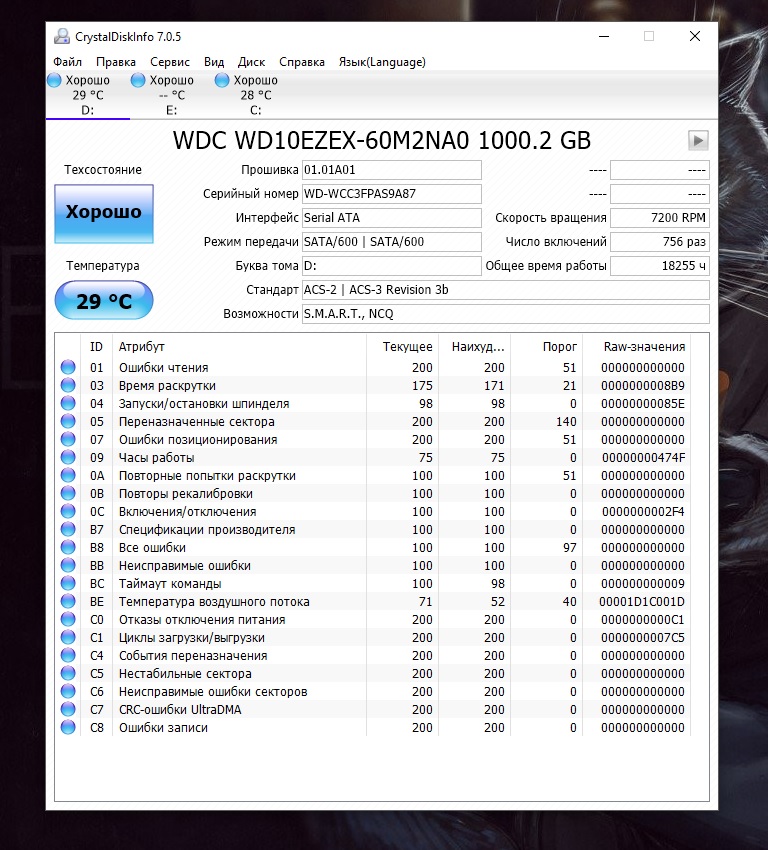Click status circle for Повторные попытки раскрутки

[x=68, y=475]
